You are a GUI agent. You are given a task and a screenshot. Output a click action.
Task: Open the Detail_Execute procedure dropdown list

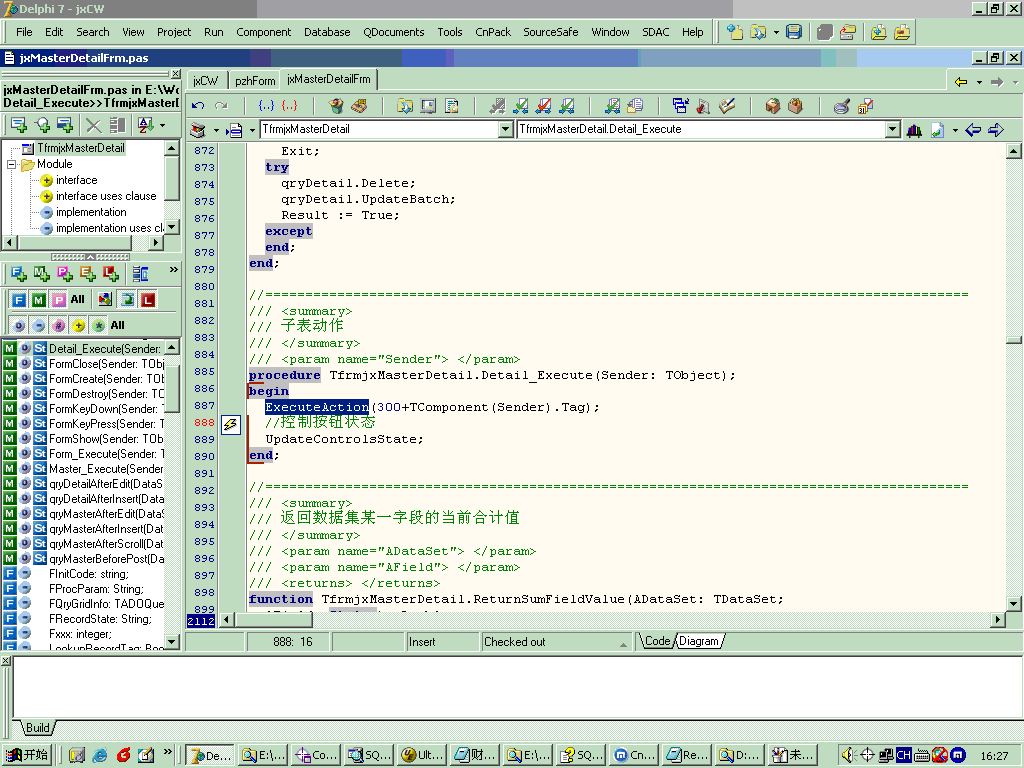pyautogui.click(x=892, y=130)
